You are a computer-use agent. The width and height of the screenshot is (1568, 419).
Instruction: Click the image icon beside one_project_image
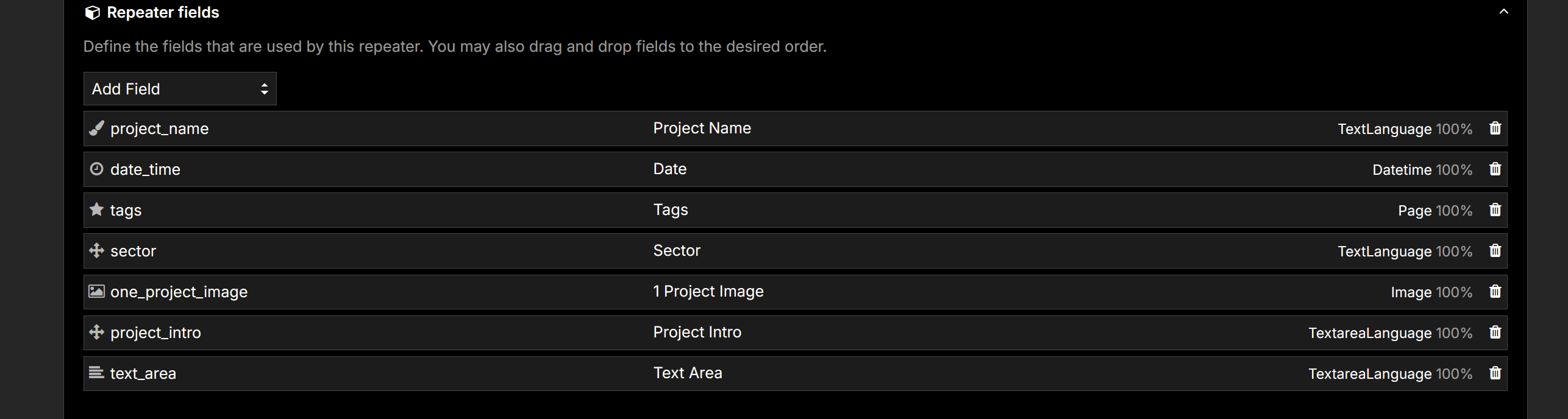[96, 291]
